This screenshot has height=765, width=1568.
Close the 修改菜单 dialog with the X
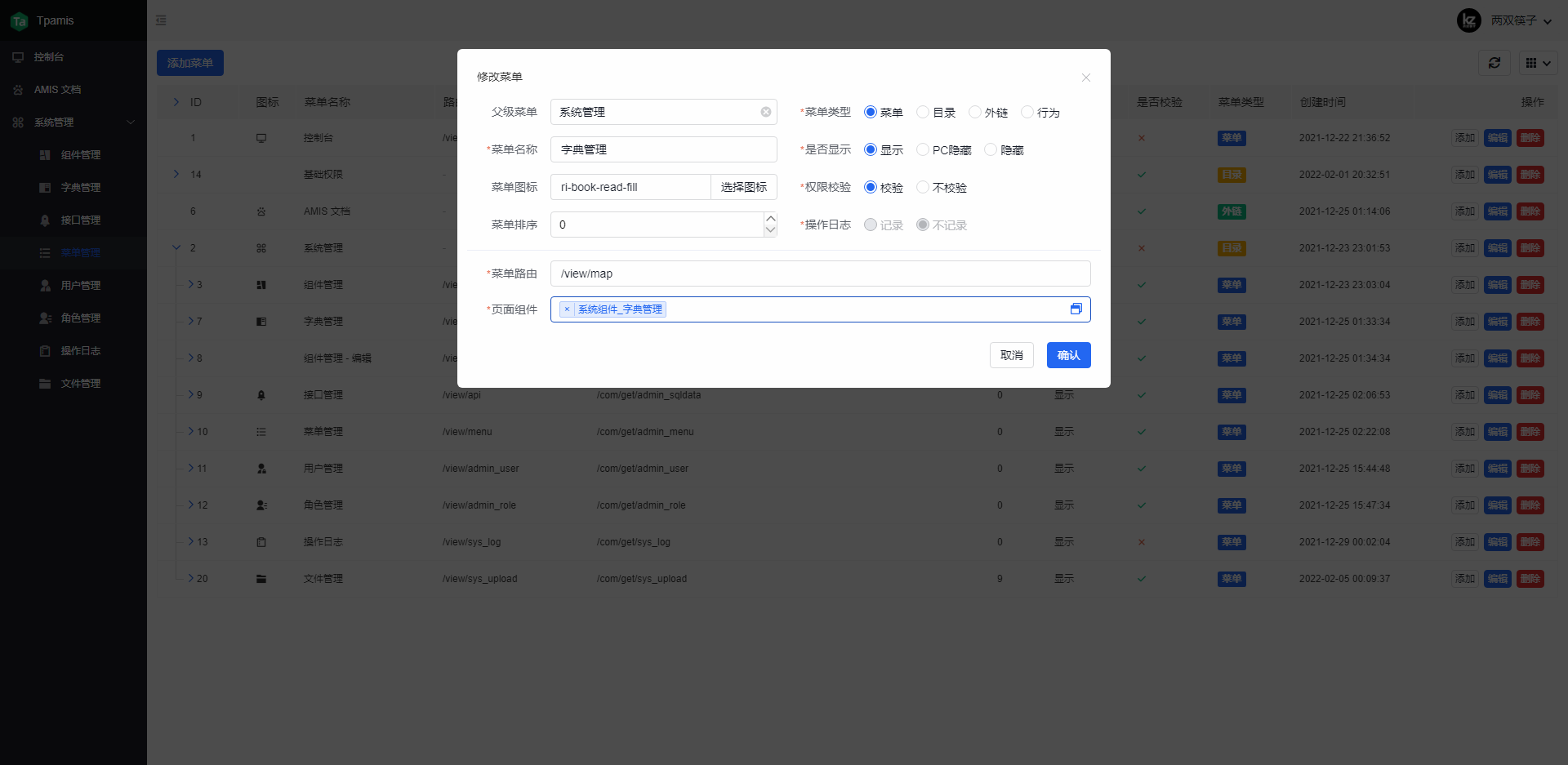[x=1086, y=78]
